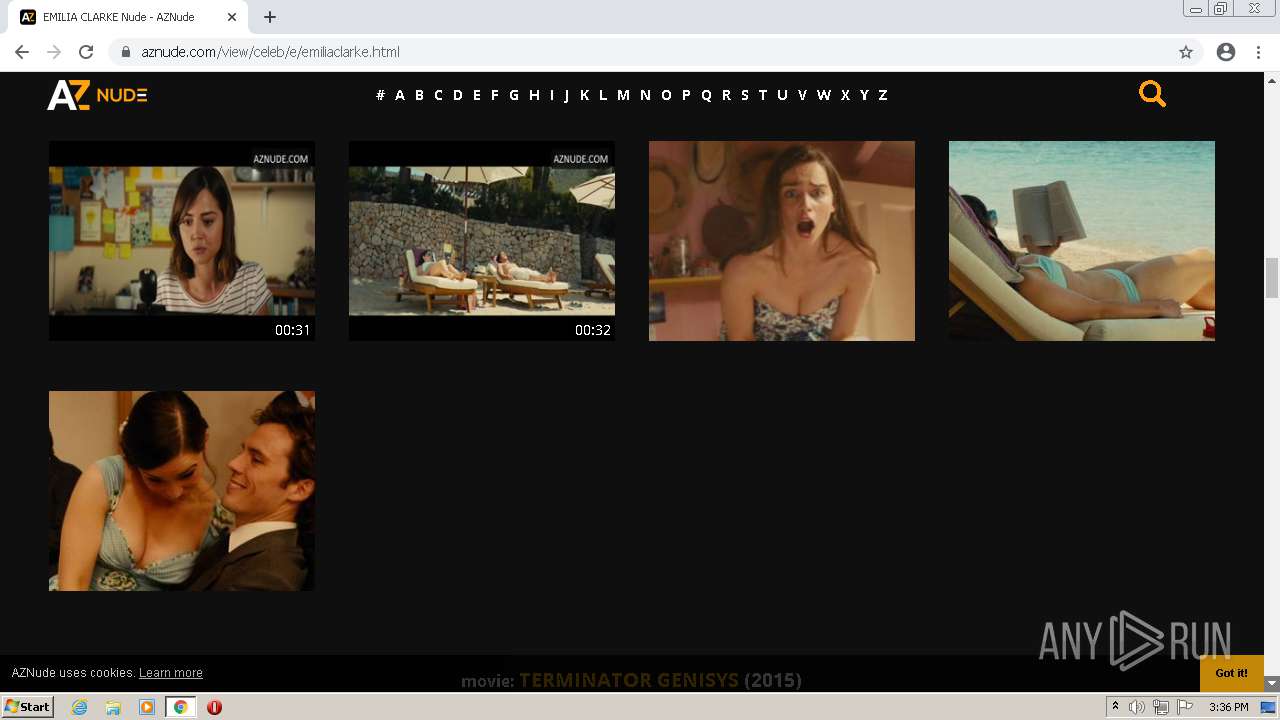1280x720 pixels.
Task: Select letter C in alphabet navigation
Action: [x=438, y=95]
